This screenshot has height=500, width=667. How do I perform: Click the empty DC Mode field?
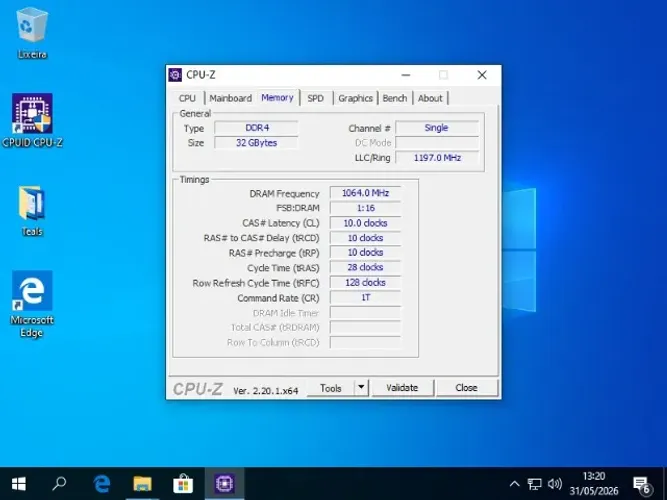(437, 143)
